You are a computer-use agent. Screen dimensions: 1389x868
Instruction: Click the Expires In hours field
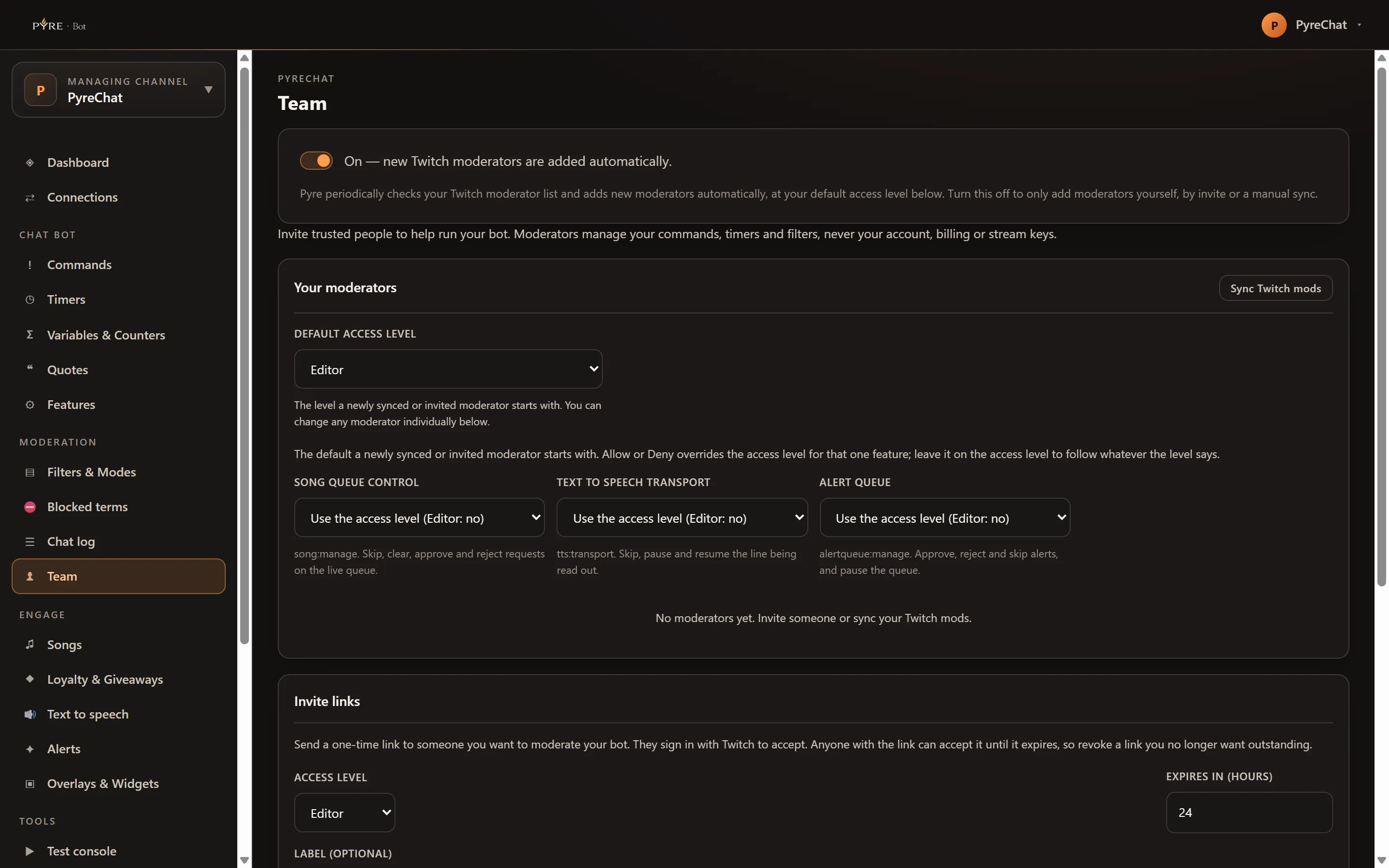click(x=1249, y=813)
